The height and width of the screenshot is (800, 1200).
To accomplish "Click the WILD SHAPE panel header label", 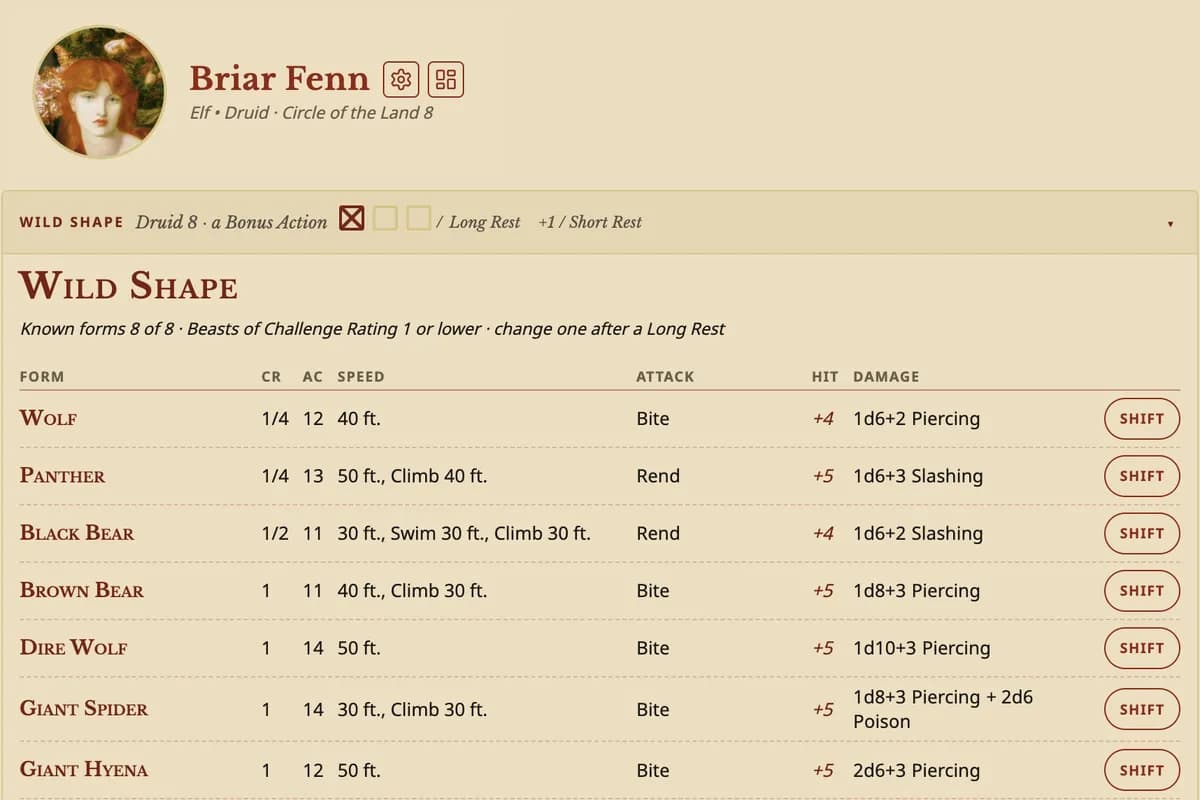I will [71, 222].
